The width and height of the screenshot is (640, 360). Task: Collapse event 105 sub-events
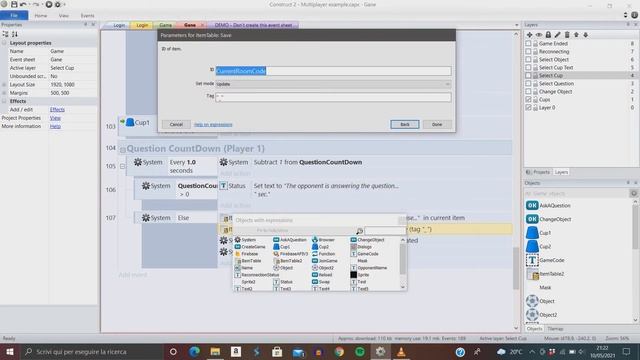[x=122, y=167]
